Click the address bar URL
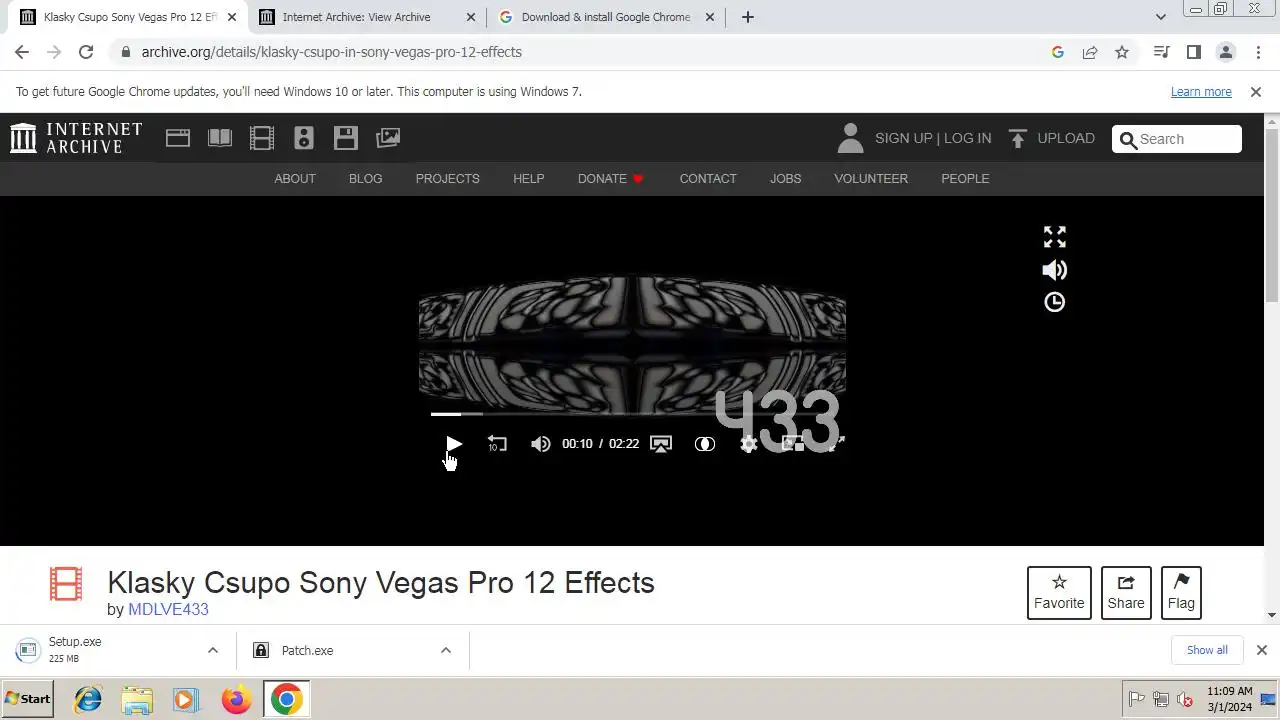Viewport: 1280px width, 720px height. [331, 52]
